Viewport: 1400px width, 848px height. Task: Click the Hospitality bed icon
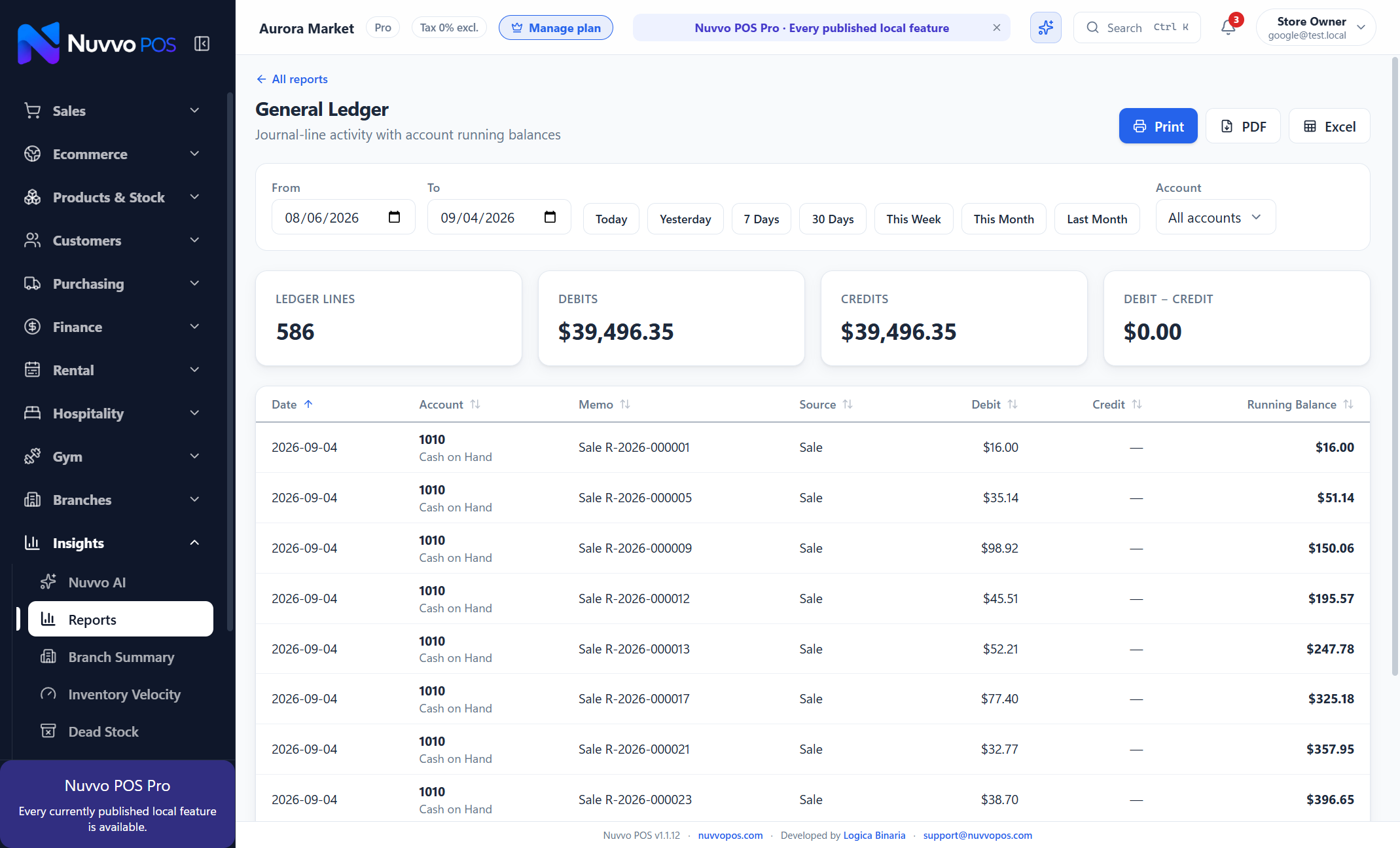(32, 413)
